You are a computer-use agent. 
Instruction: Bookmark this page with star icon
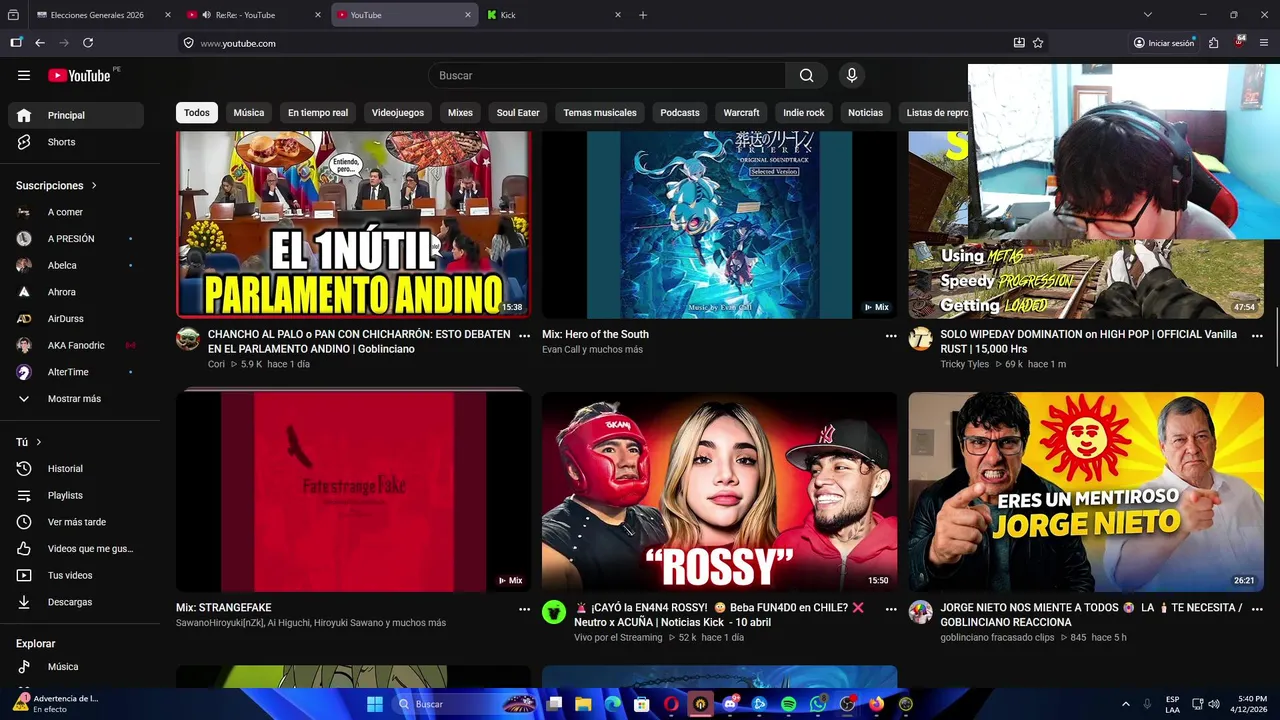pyautogui.click(x=1038, y=43)
